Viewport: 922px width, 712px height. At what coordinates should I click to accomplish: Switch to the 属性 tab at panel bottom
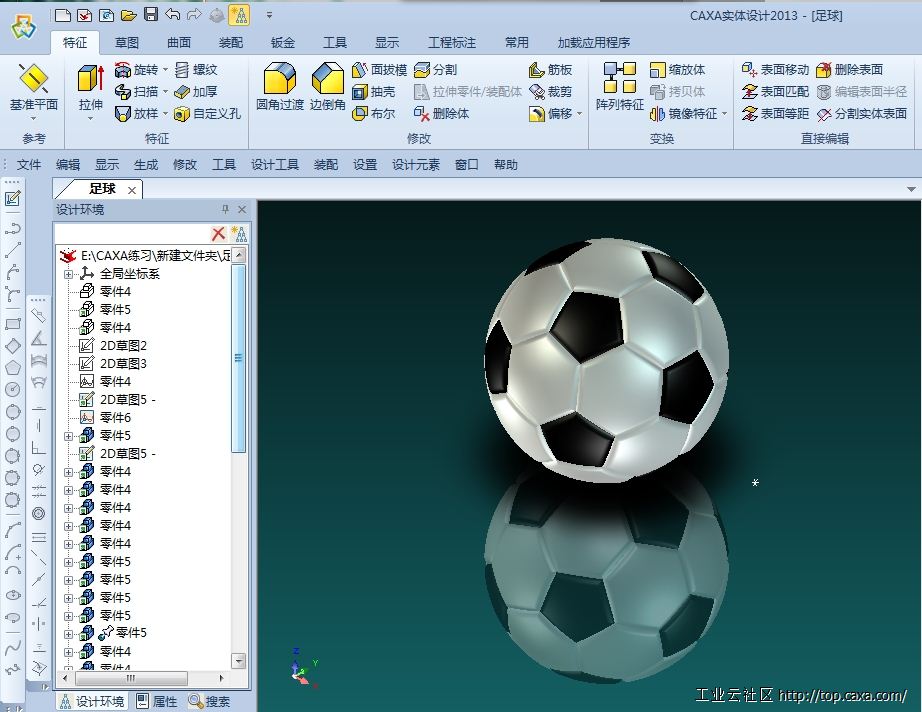pyautogui.click(x=156, y=702)
